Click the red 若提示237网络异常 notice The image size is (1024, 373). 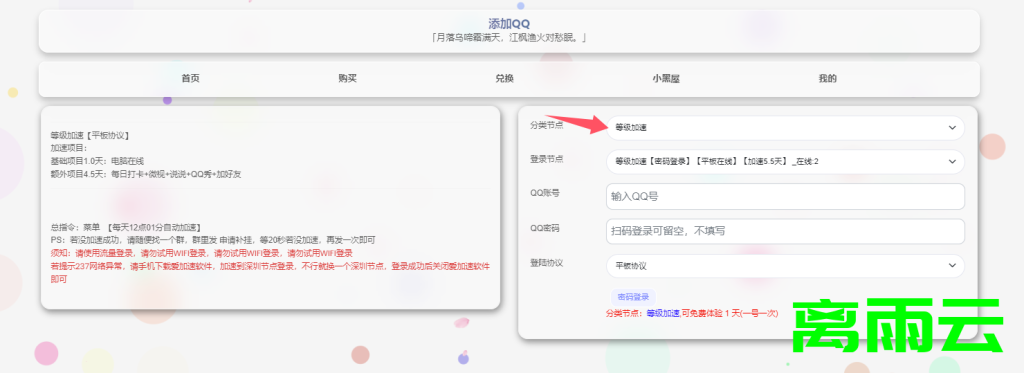click(x=270, y=272)
